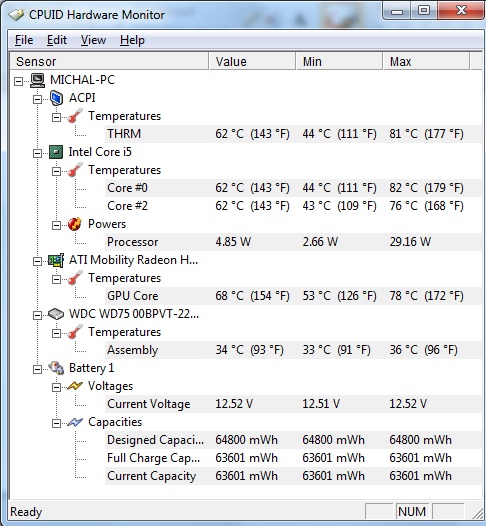The height and width of the screenshot is (526, 486).
Task: Click the ACPI monitor icon
Action: click(56, 98)
